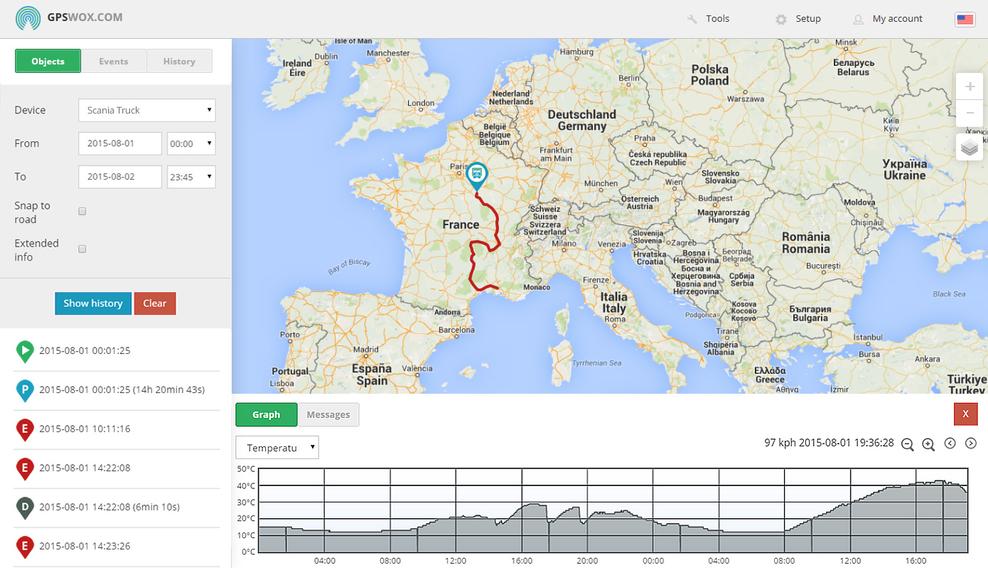Click the blue parking marker 14h 20min 43s
The height and width of the screenshot is (568, 988).
(x=25, y=390)
